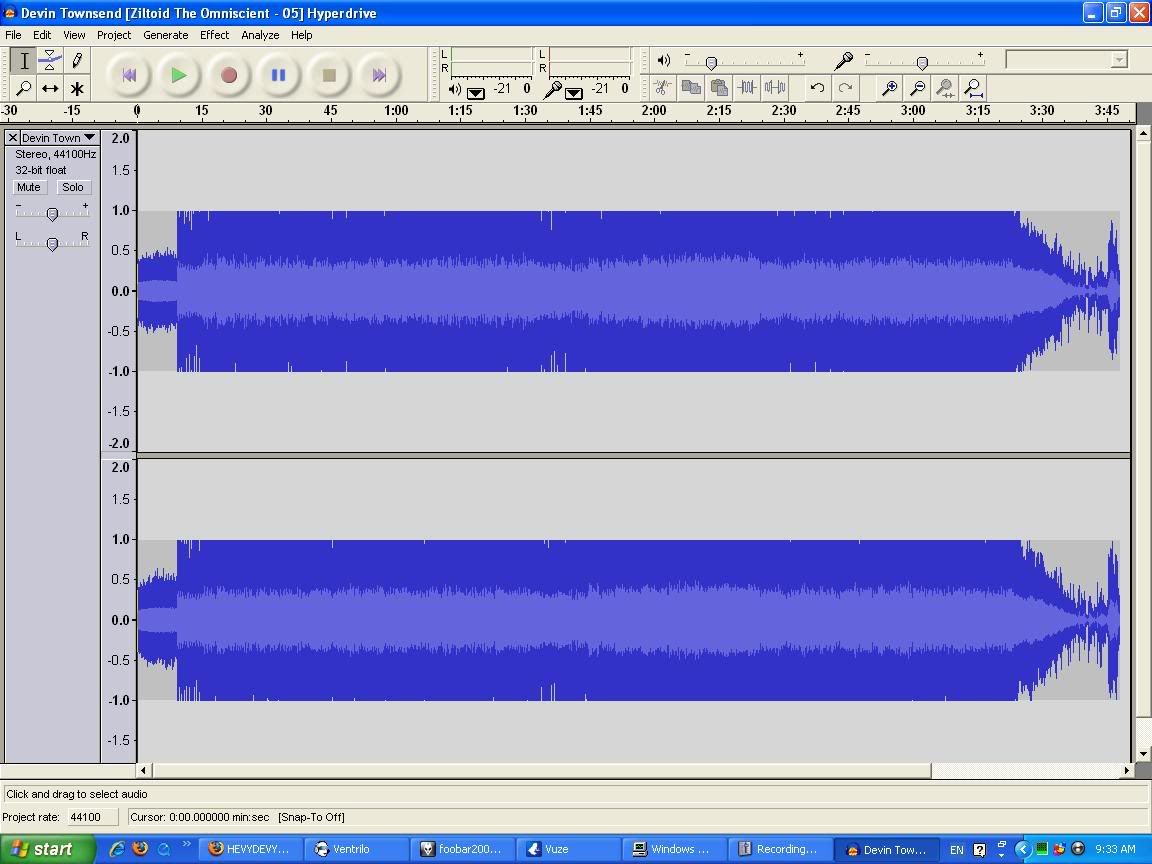1152x864 pixels.
Task: Solo the Devin Town track
Action: [x=73, y=187]
